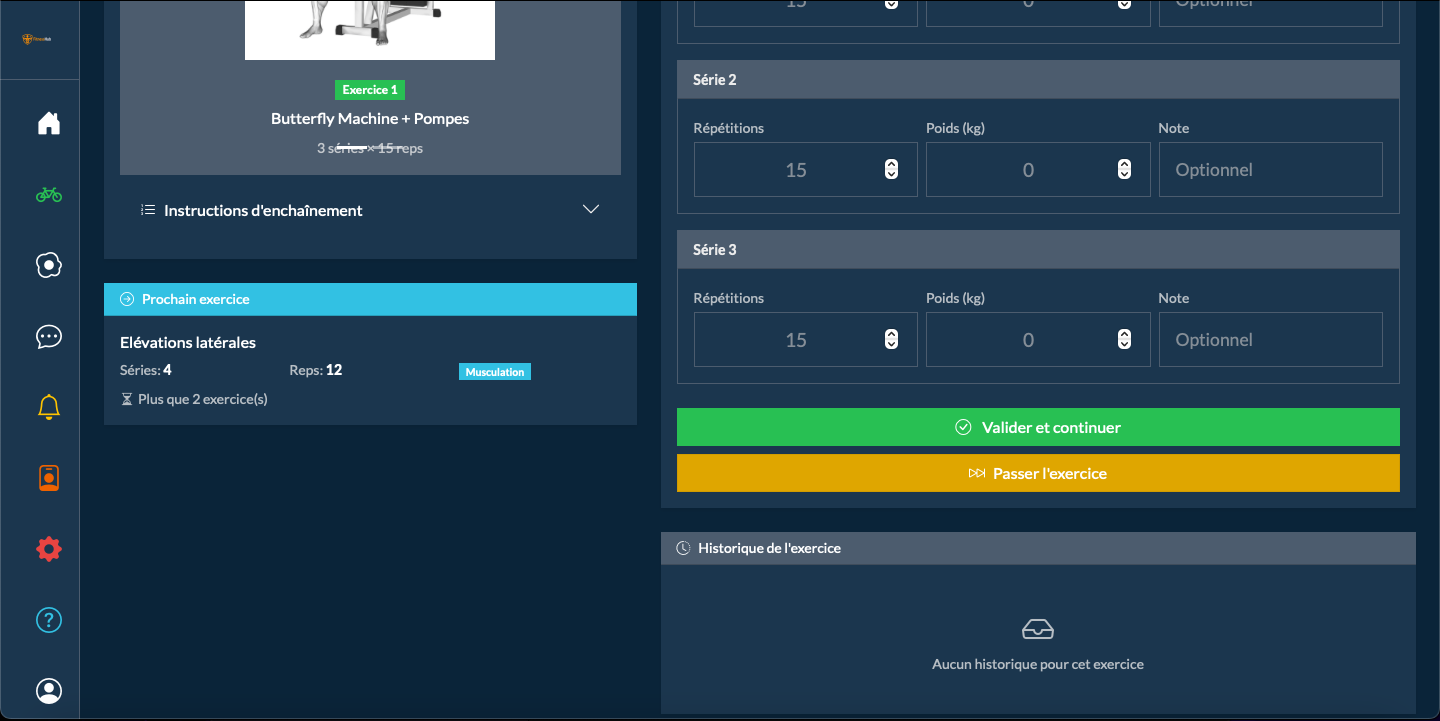Open the help question mark icon

48,620
